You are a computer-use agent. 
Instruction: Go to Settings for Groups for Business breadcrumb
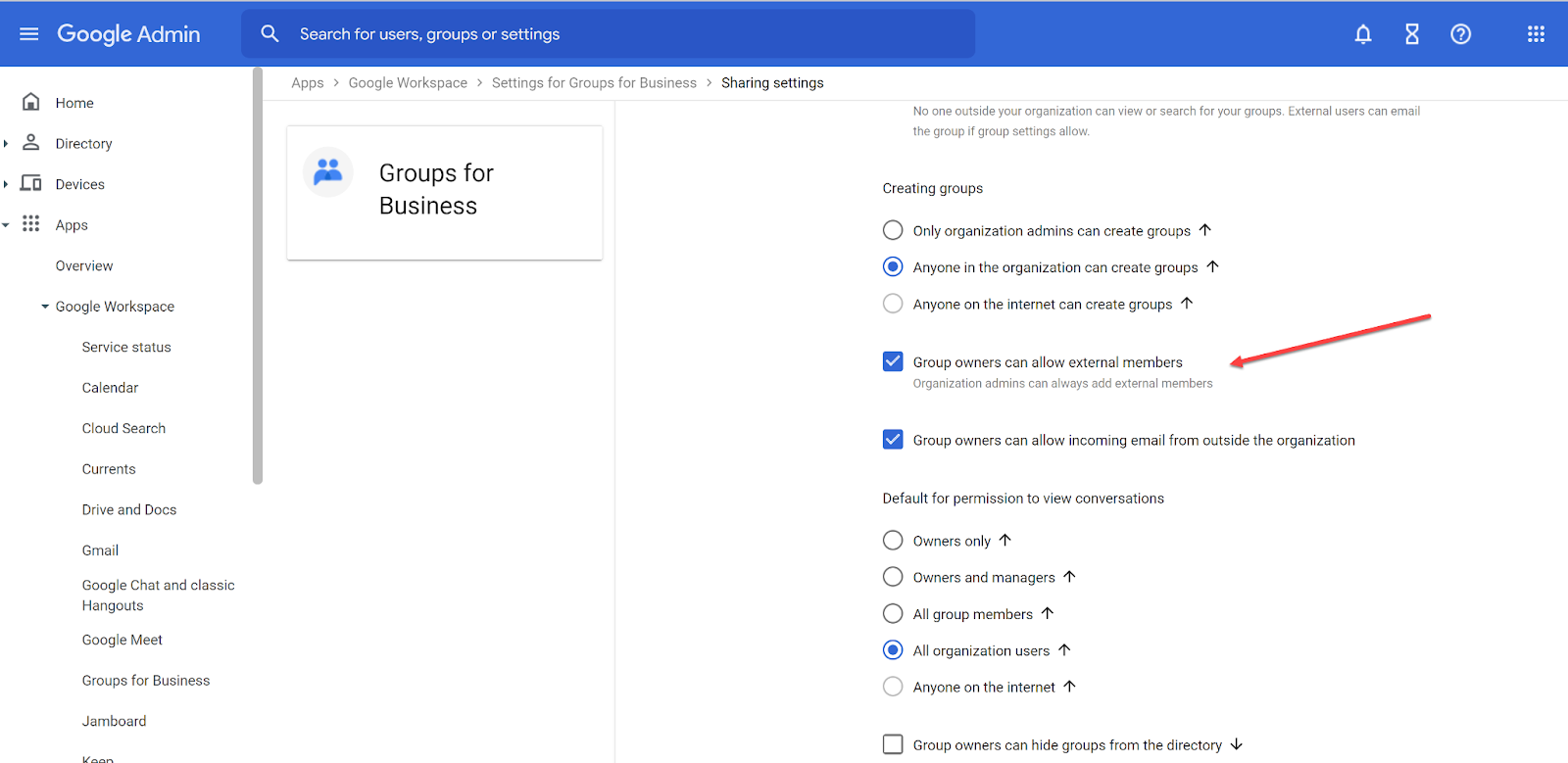click(594, 83)
